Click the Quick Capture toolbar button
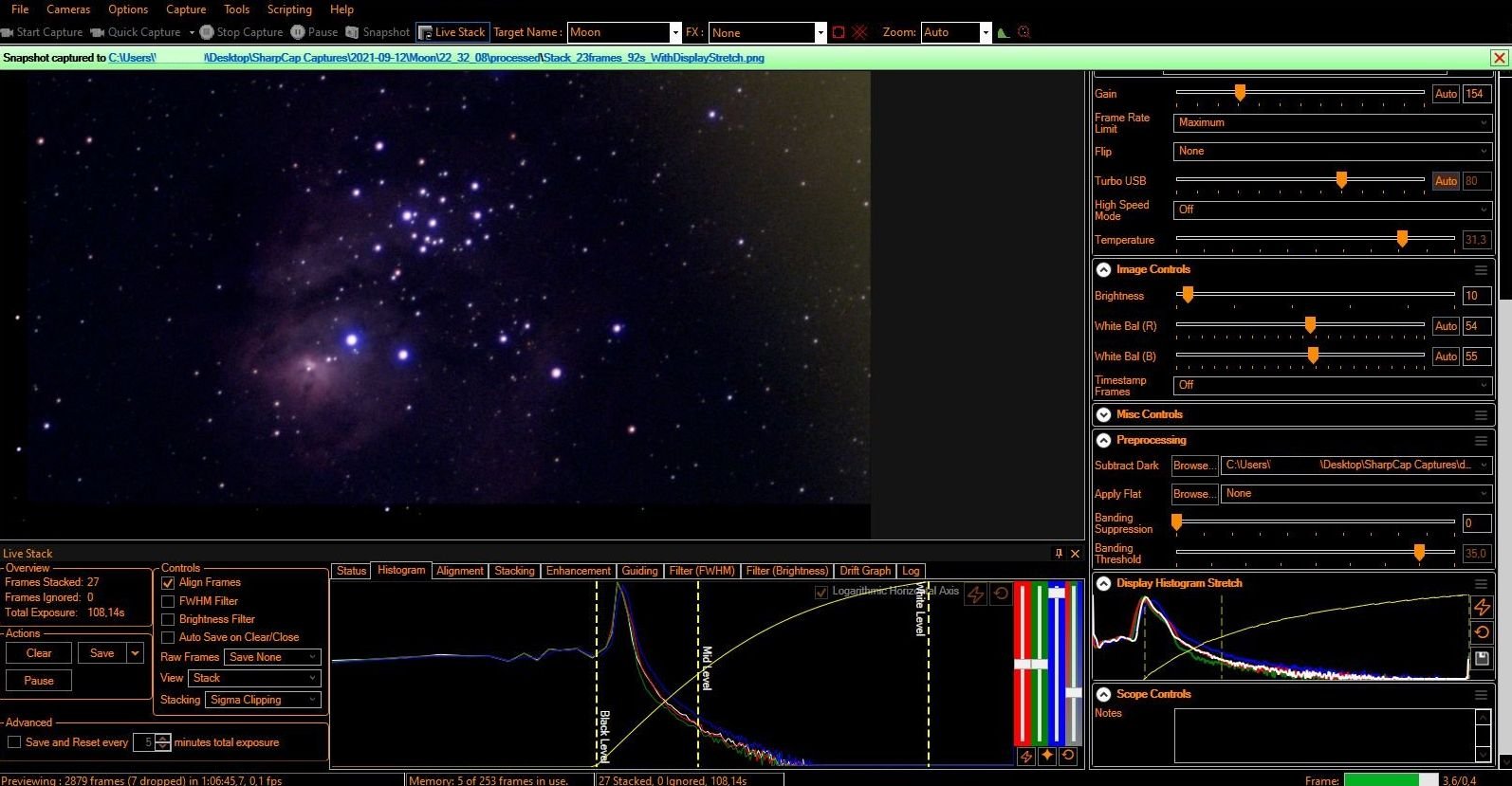This screenshot has width=1512, height=786. tap(136, 32)
